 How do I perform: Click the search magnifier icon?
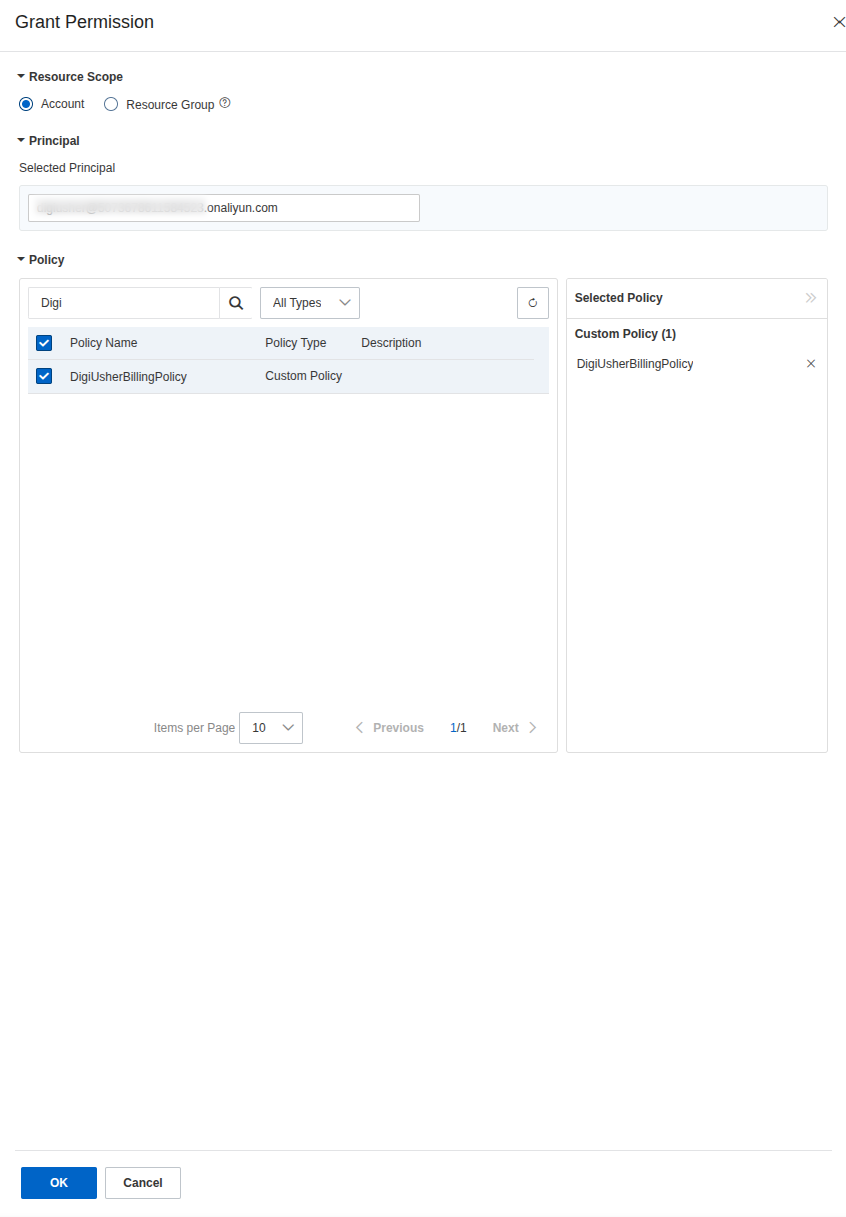[x=236, y=303]
